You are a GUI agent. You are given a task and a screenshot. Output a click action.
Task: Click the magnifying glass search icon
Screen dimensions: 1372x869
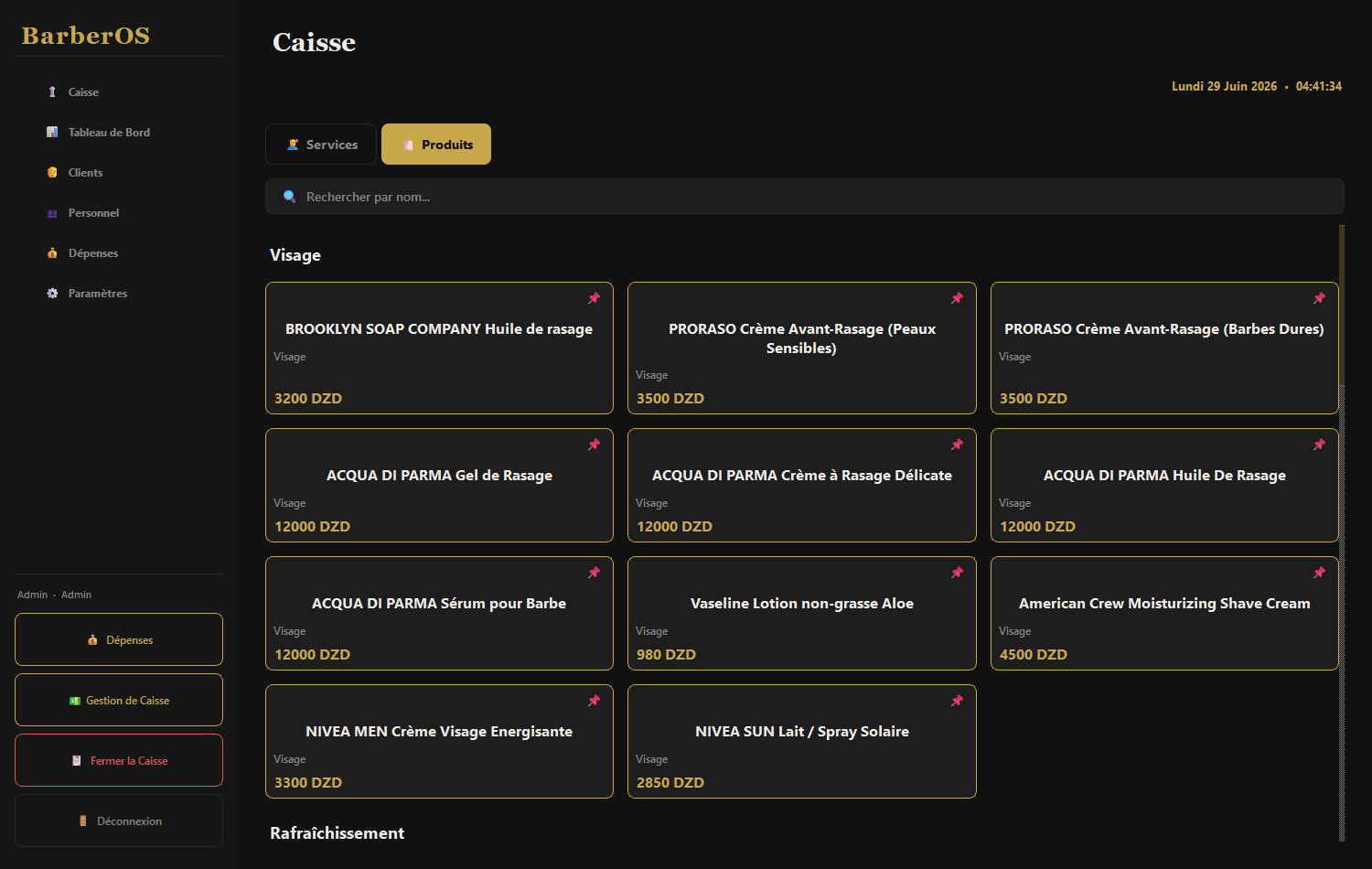[x=290, y=197]
